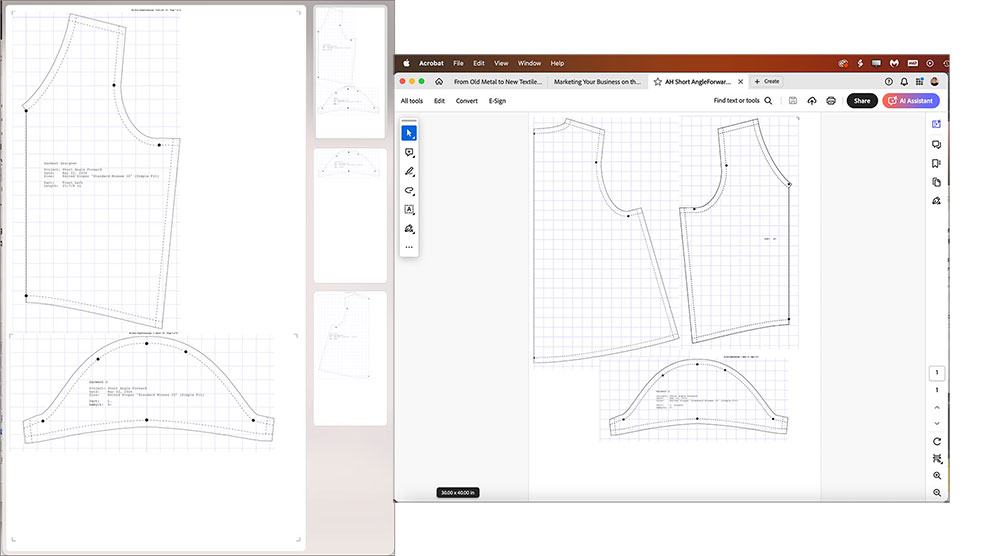
Task: Select the arrow selection tool in Acrobat
Action: [x=409, y=133]
